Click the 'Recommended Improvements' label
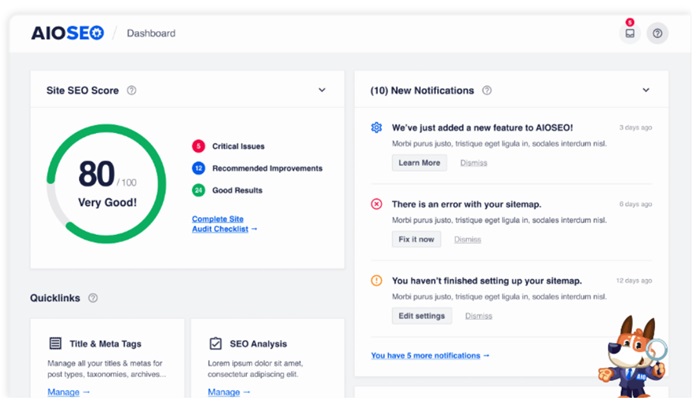 coord(267,168)
